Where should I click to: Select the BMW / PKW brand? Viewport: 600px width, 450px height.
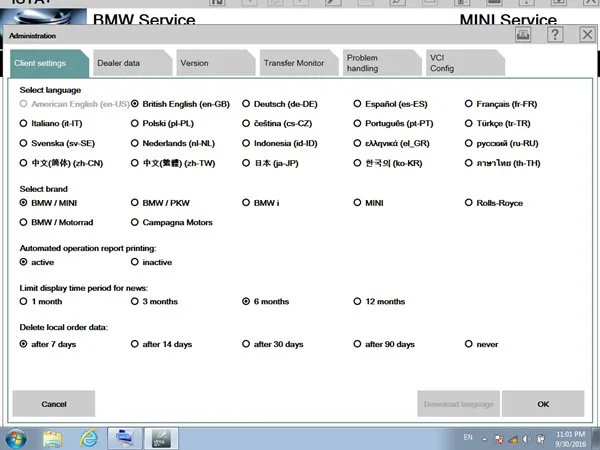160,203
